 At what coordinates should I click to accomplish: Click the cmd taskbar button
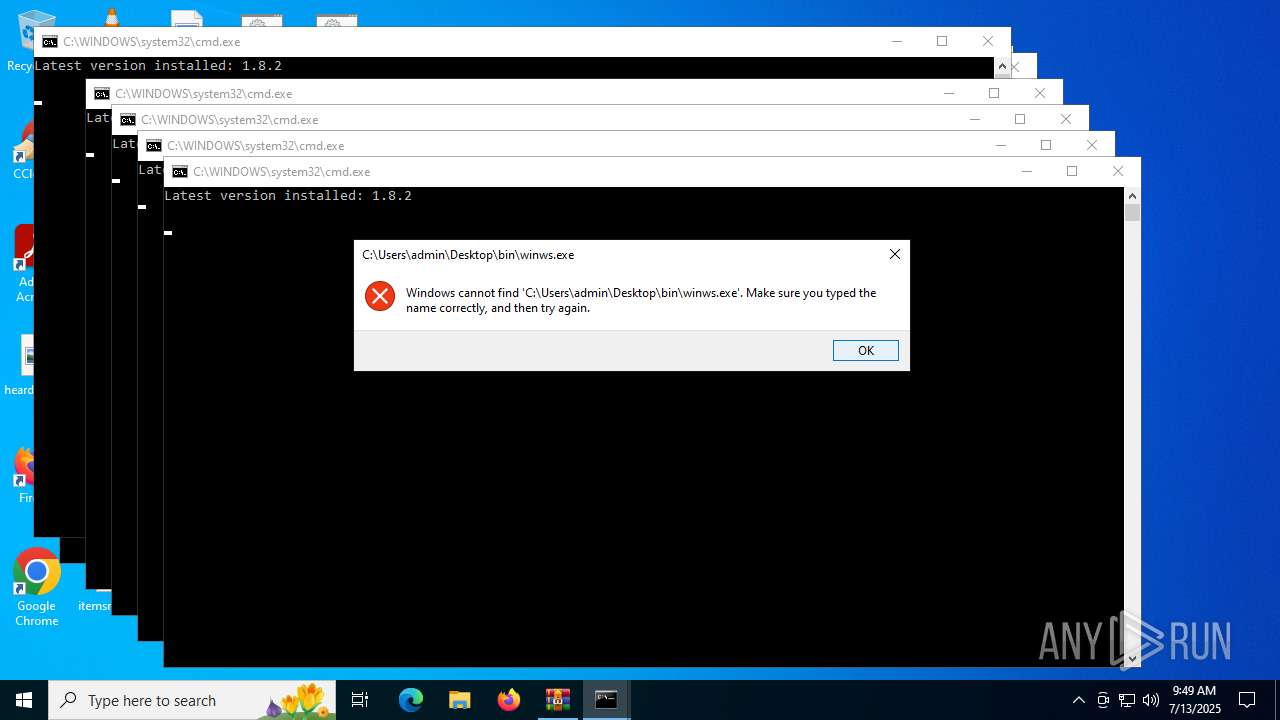(x=606, y=700)
